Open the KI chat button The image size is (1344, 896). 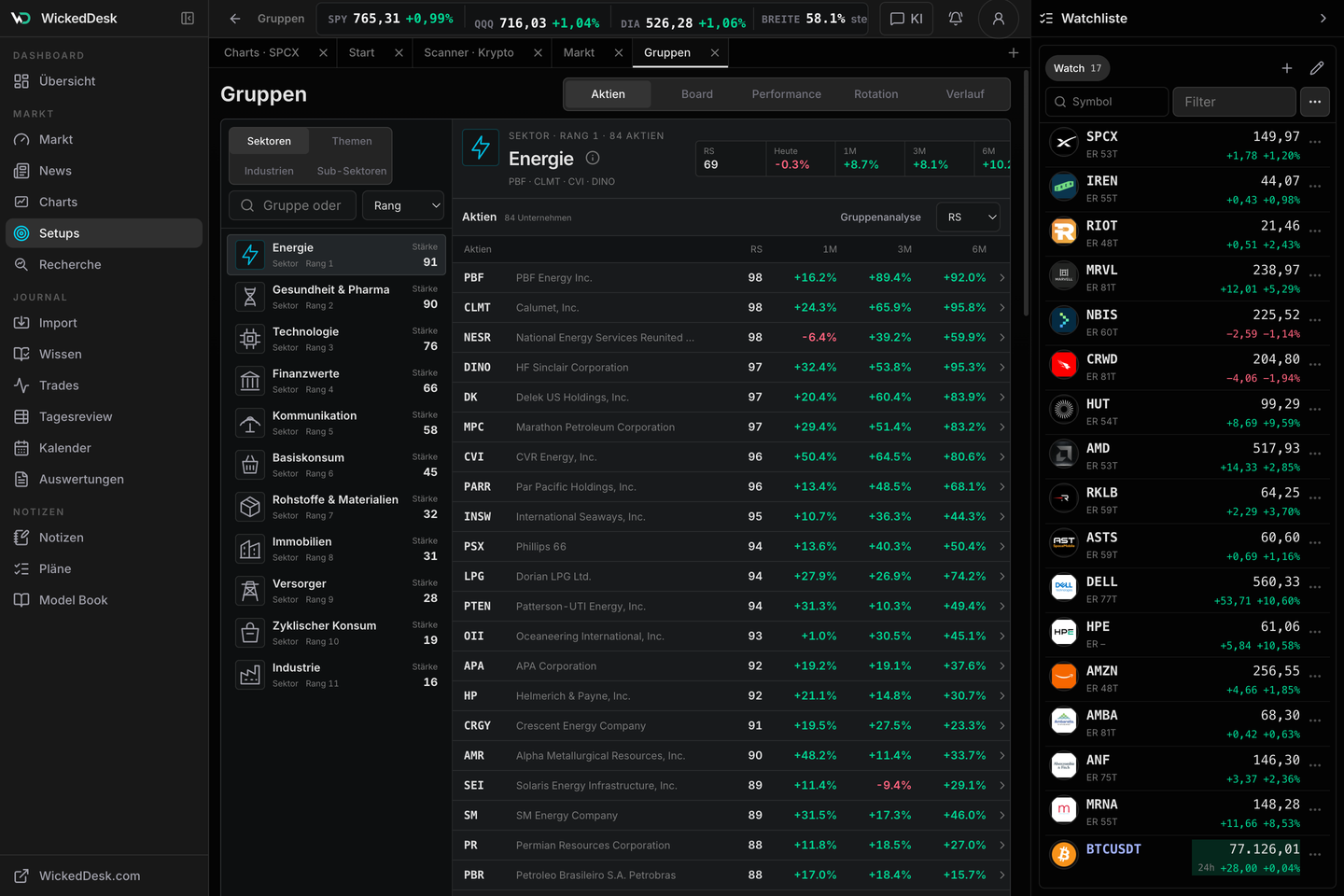point(906,19)
